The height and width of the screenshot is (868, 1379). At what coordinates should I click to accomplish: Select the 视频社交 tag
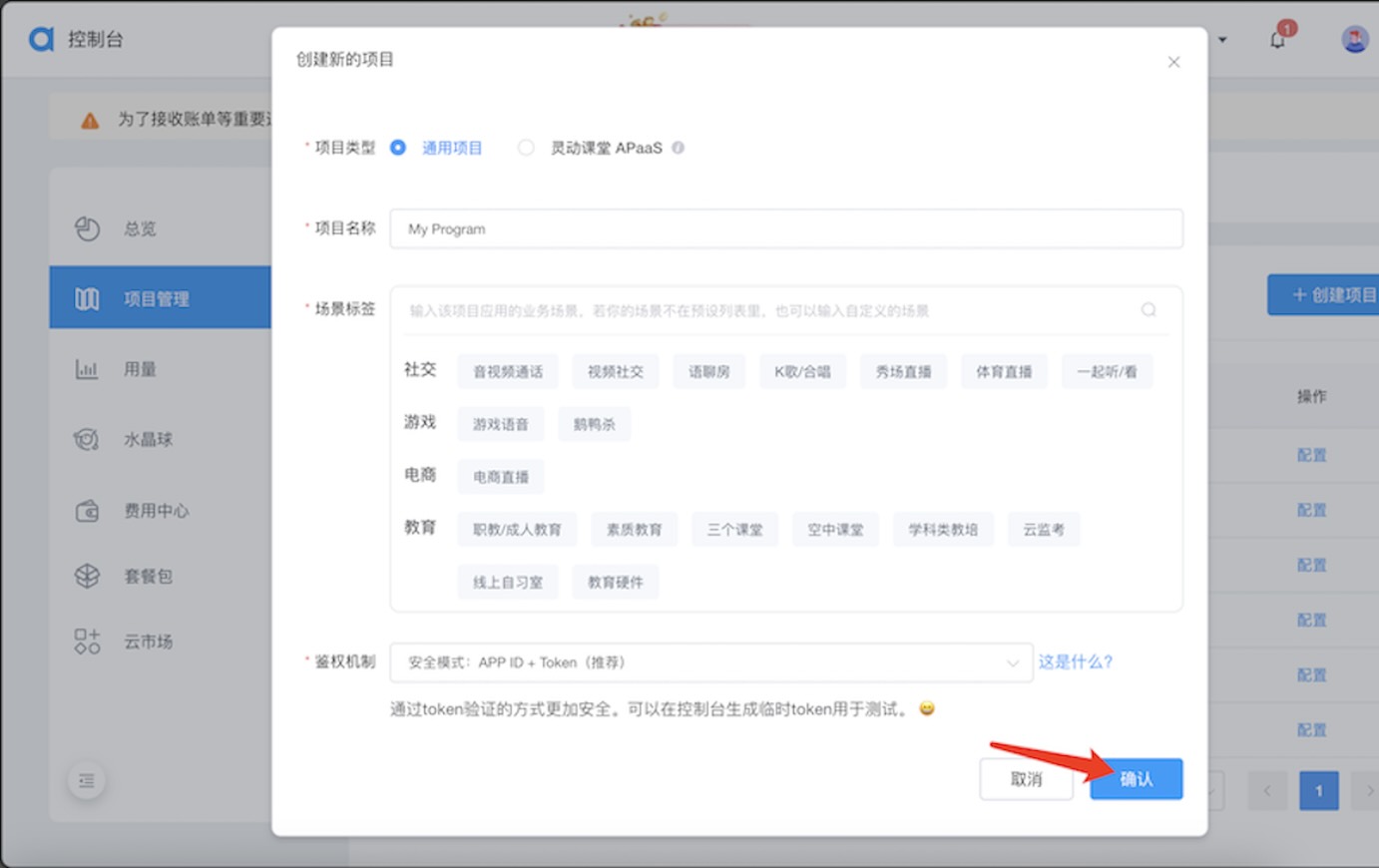point(616,371)
